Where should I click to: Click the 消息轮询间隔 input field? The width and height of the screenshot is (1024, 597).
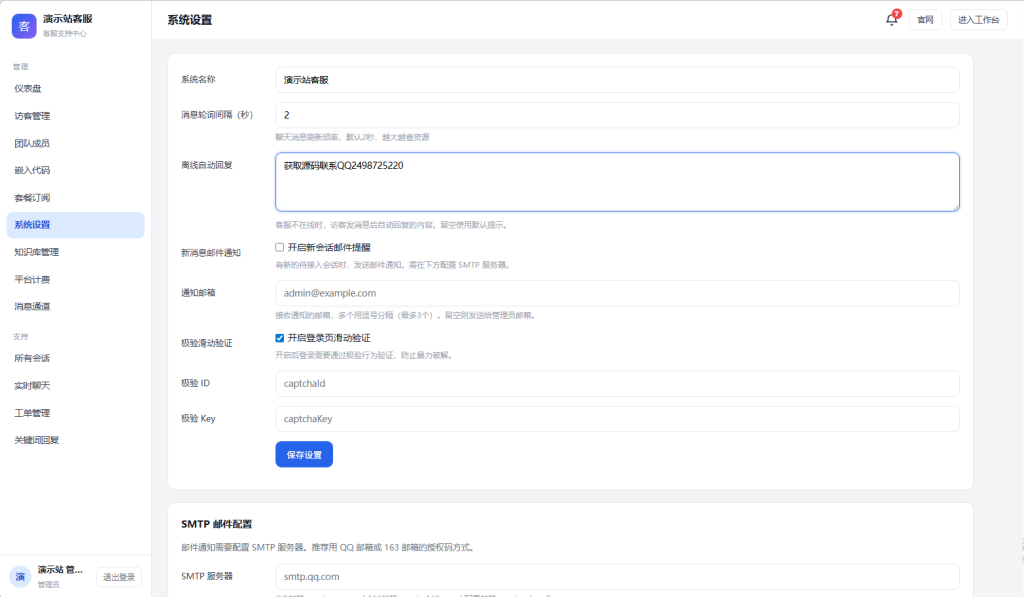coord(617,115)
